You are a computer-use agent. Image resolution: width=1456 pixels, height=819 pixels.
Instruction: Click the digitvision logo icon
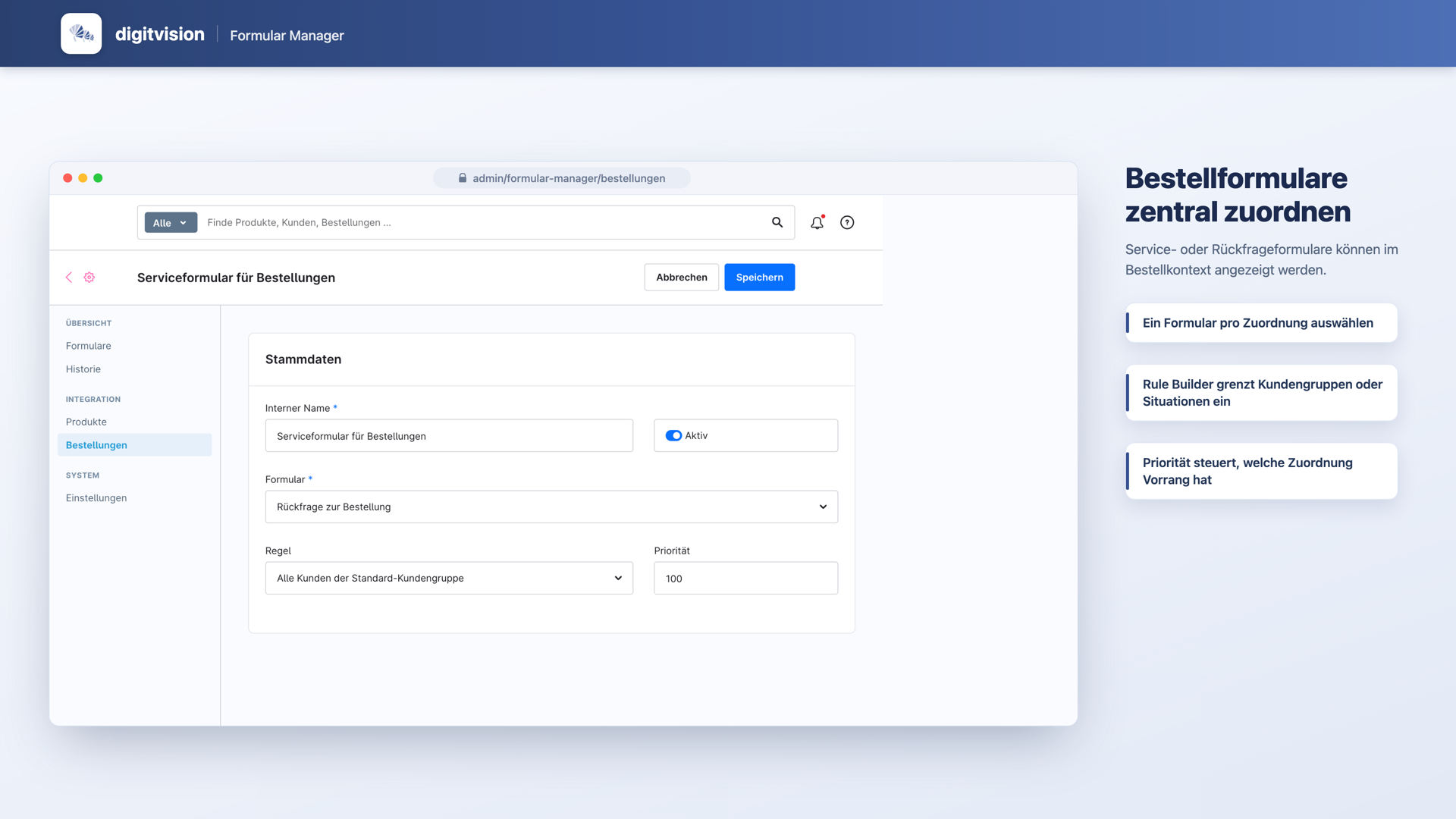pos(81,33)
